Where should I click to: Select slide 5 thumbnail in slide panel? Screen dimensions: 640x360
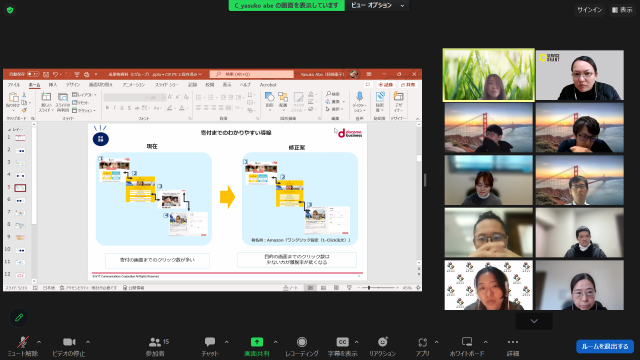[20, 188]
